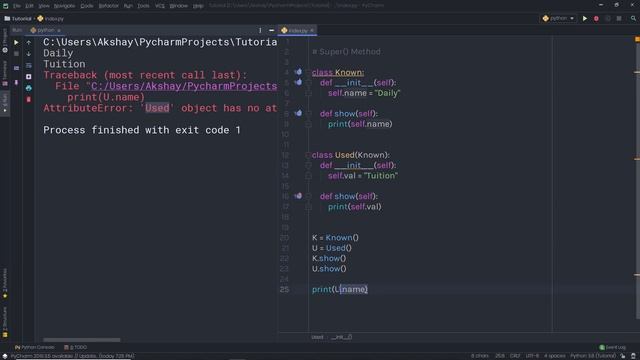Click the Run with Coverage toolbar icon
The width and height of the screenshot is (640, 360).
tap(608, 18)
